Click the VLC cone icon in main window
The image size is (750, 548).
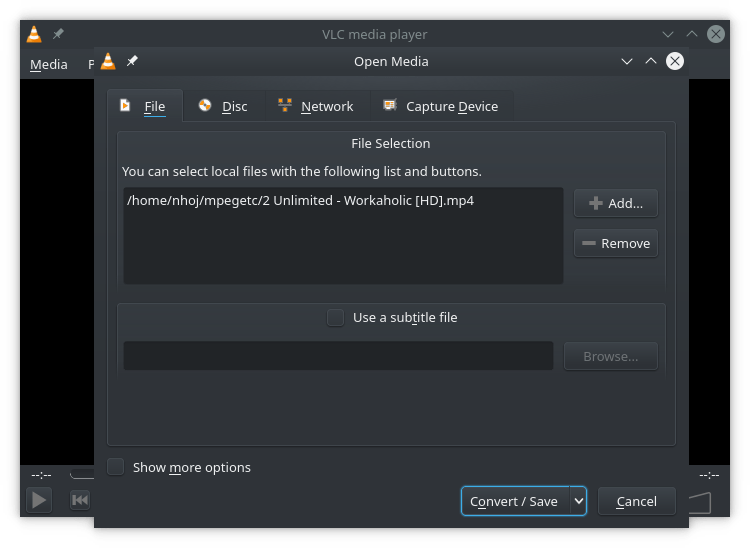[34, 34]
